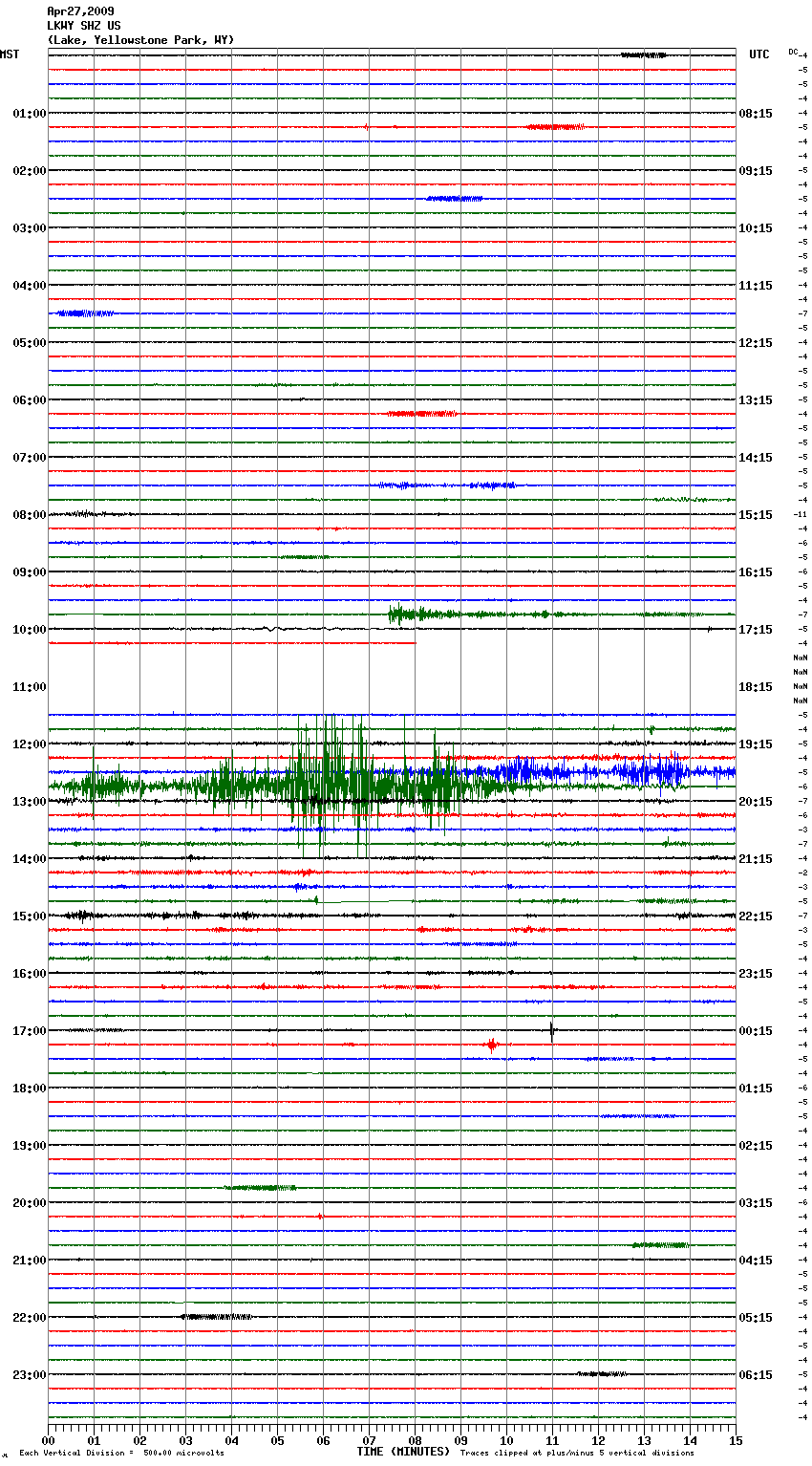Click the UTC time label "20:15"
The width and height of the screenshot is (812, 1466).
pyautogui.click(x=756, y=802)
